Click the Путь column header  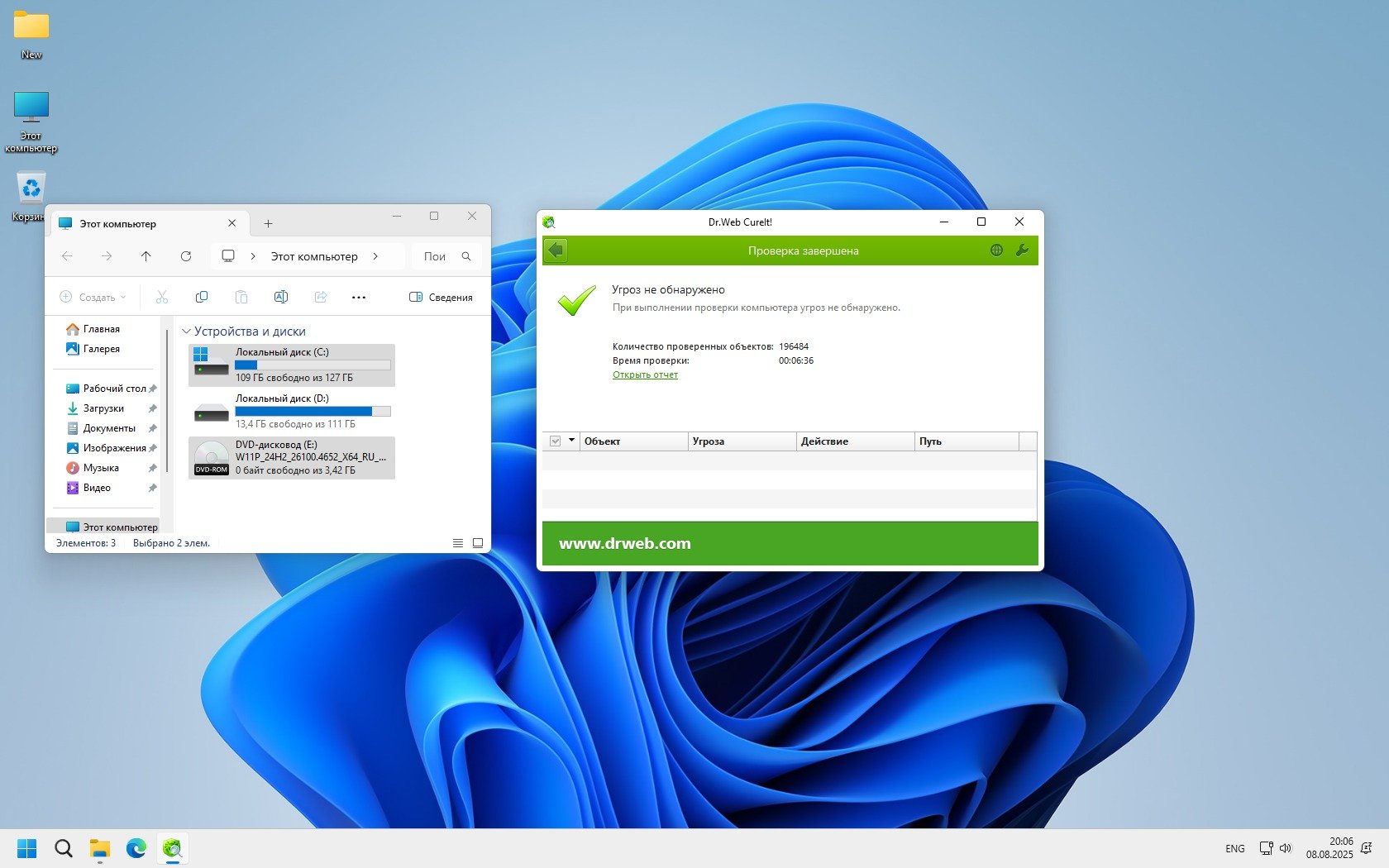tap(967, 441)
